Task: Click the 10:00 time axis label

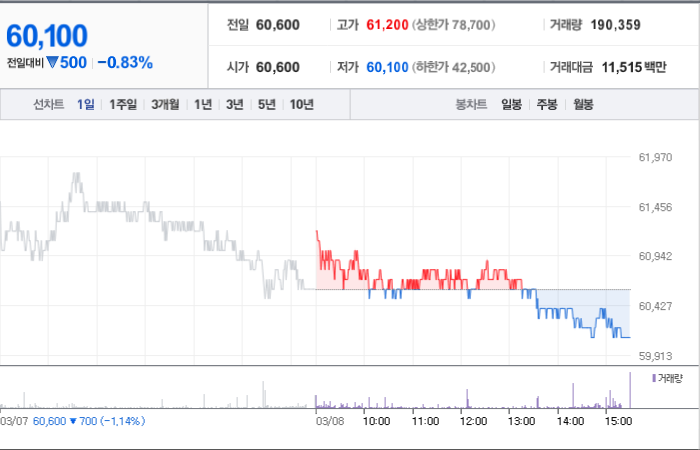Action: [x=376, y=421]
